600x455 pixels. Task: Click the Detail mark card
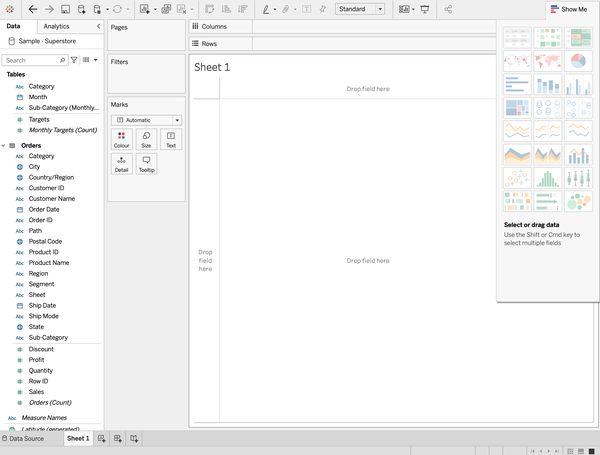(121, 164)
